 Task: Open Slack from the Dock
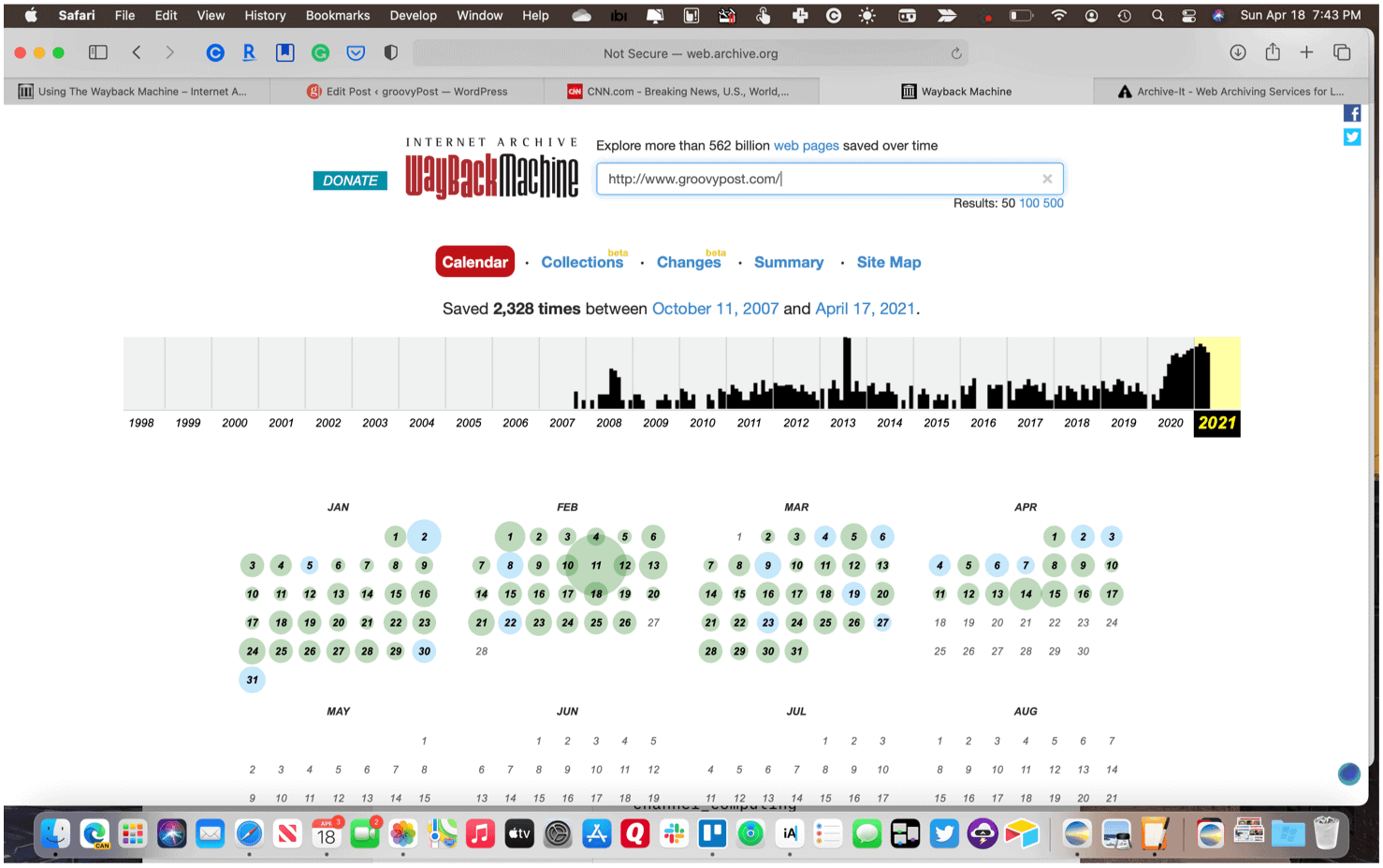pos(674,833)
